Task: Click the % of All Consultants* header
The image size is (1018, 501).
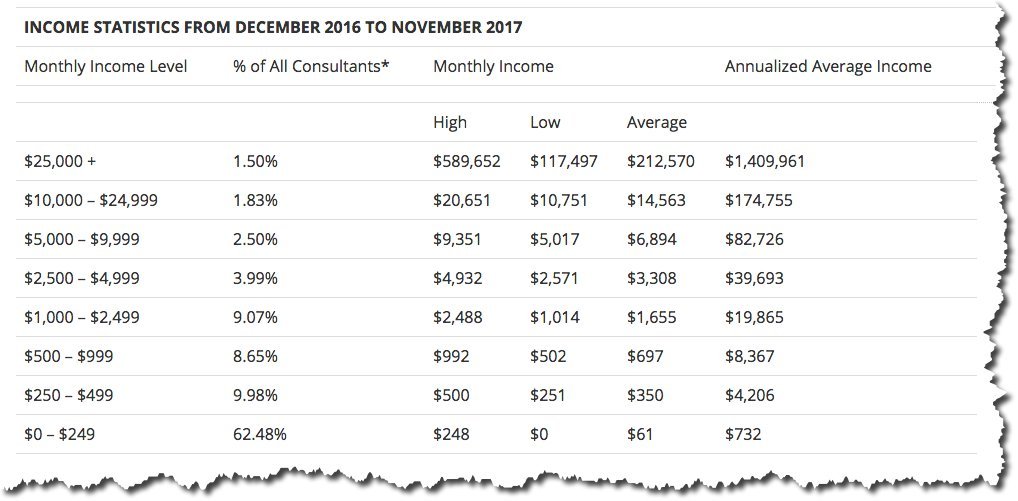Action: coord(311,66)
